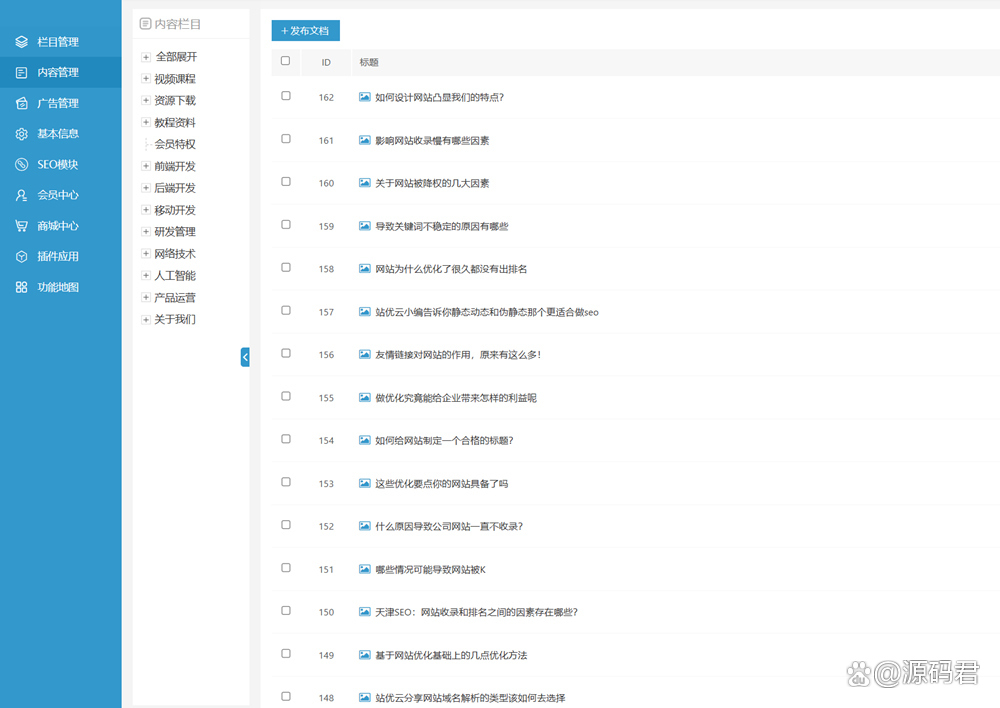This screenshot has width=1000, height=708.
Task: Click the 商城中心 shopping cart icon
Action: point(22,226)
